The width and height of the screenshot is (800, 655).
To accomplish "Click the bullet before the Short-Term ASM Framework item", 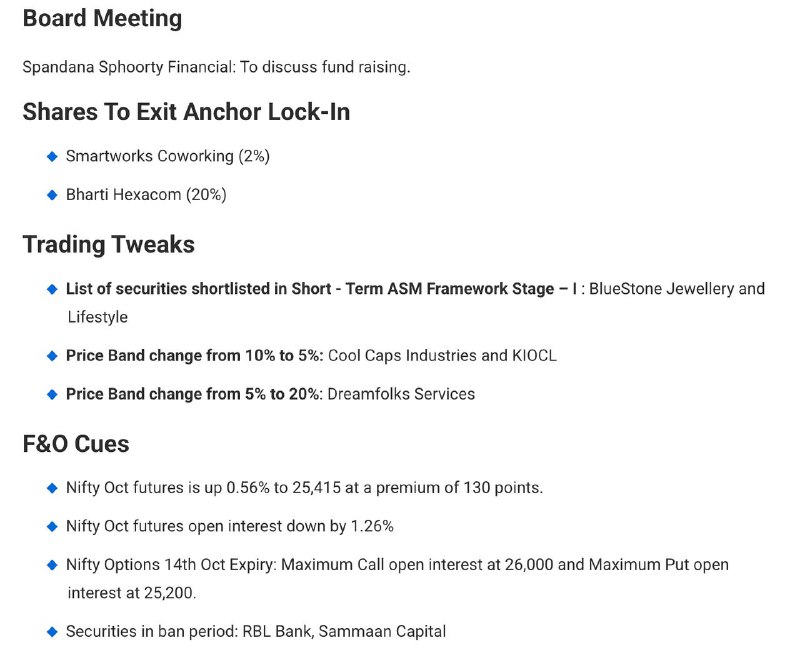I will point(52,289).
